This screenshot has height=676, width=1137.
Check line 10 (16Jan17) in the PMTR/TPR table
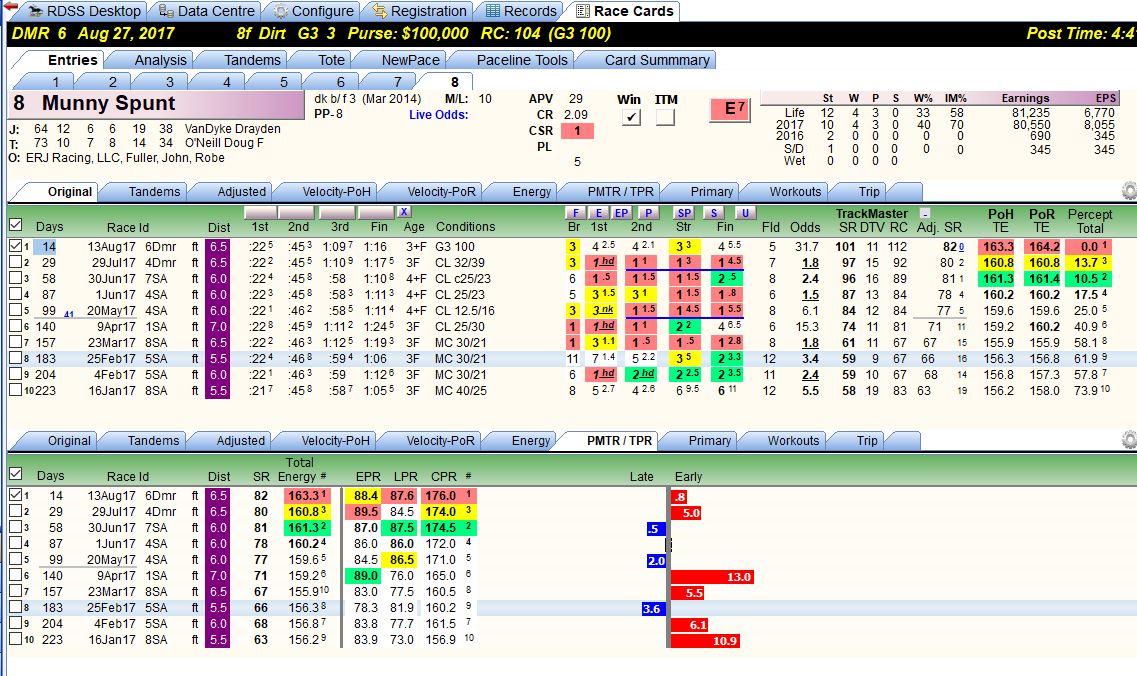[x=15, y=638]
